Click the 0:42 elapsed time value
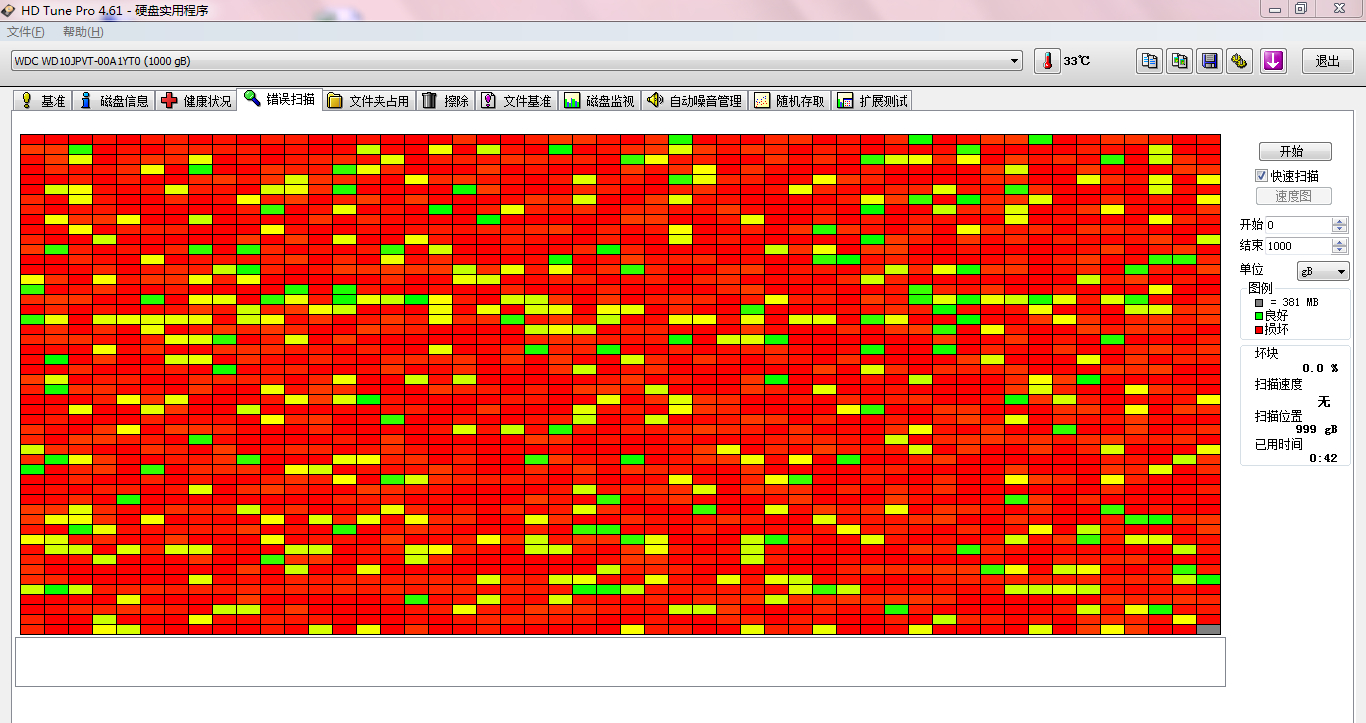Screen dimensions: 1366x723 pos(1323,458)
